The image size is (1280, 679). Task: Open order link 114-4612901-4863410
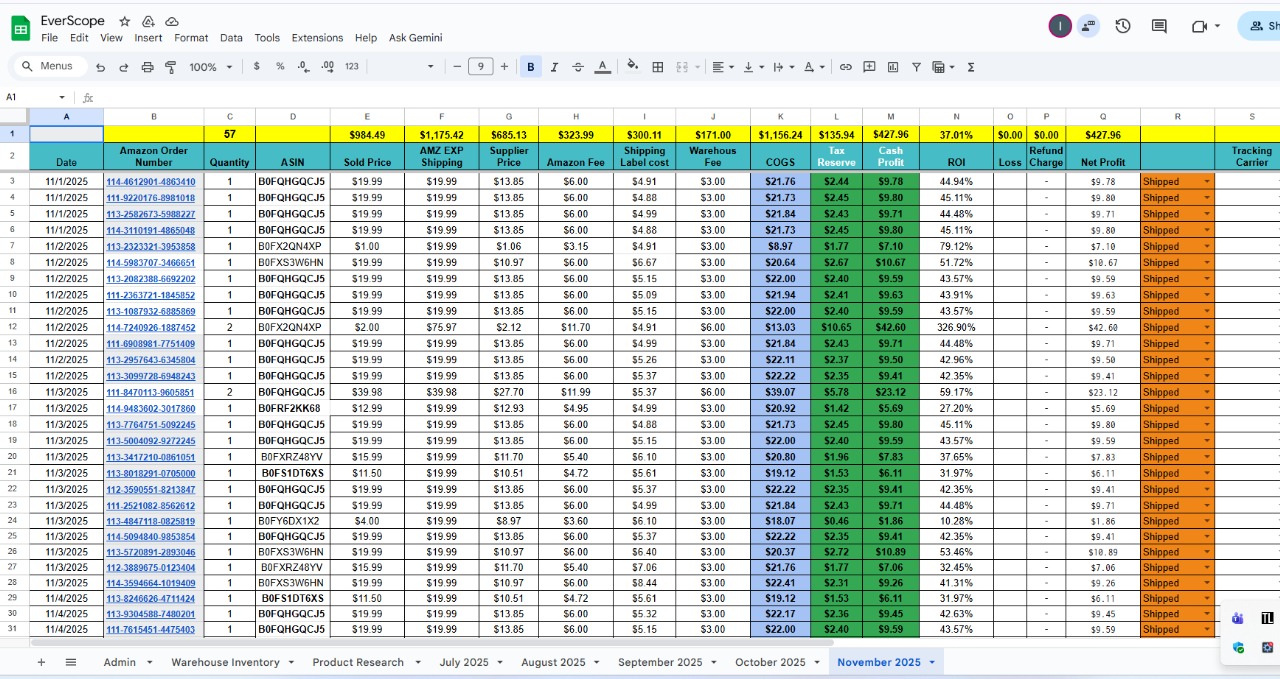pyautogui.click(x=151, y=182)
